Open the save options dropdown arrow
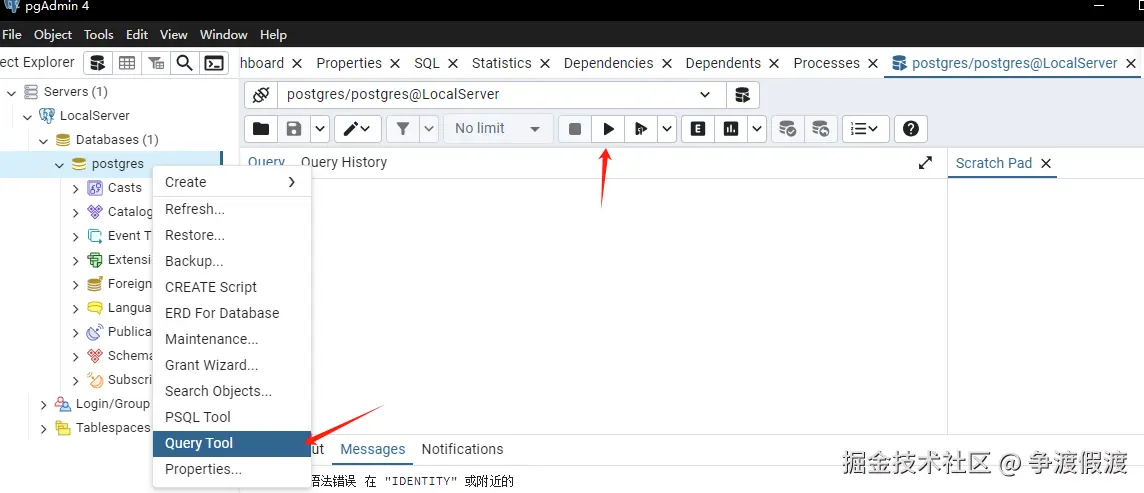The width and height of the screenshot is (1144, 493). 320,129
